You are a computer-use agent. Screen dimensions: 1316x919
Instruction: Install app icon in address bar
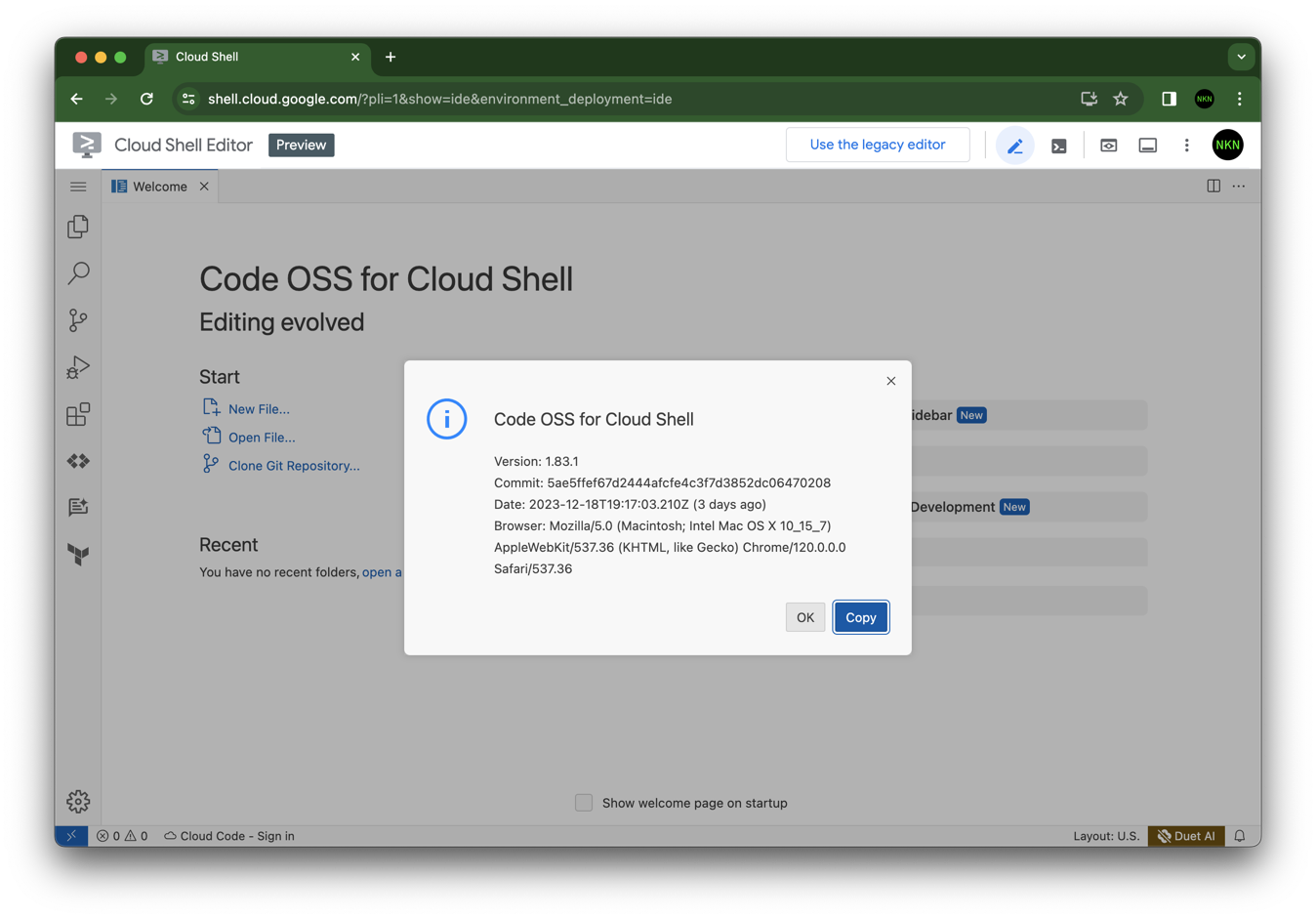point(1090,99)
